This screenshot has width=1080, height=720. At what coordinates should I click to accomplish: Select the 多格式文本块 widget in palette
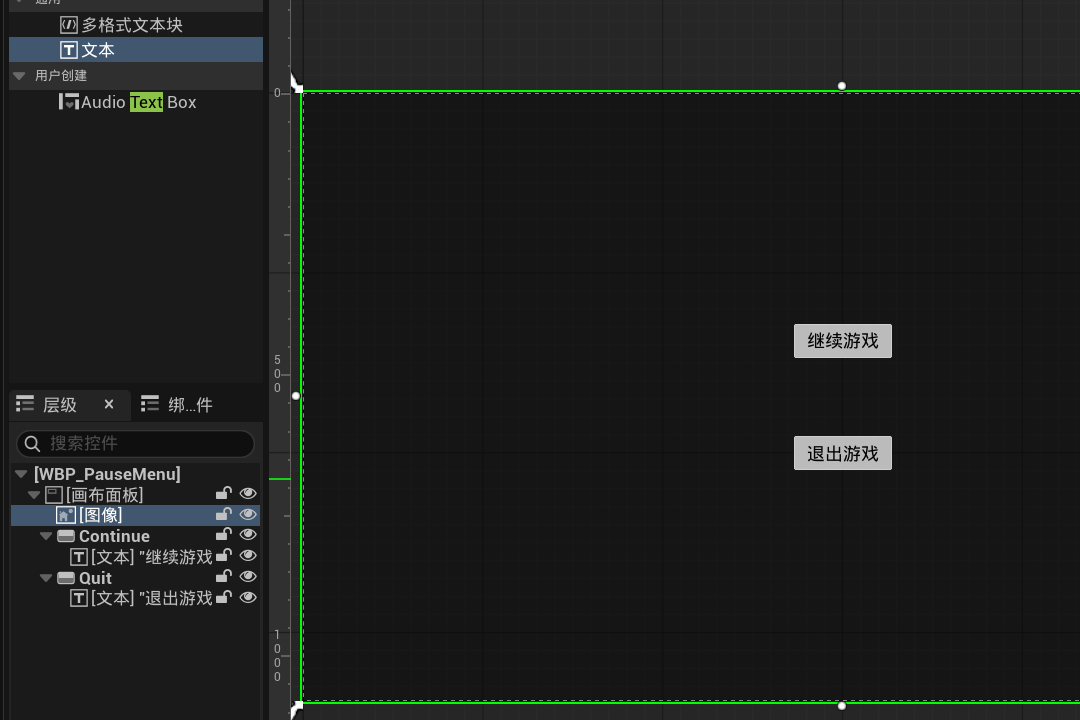pyautogui.click(x=136, y=25)
